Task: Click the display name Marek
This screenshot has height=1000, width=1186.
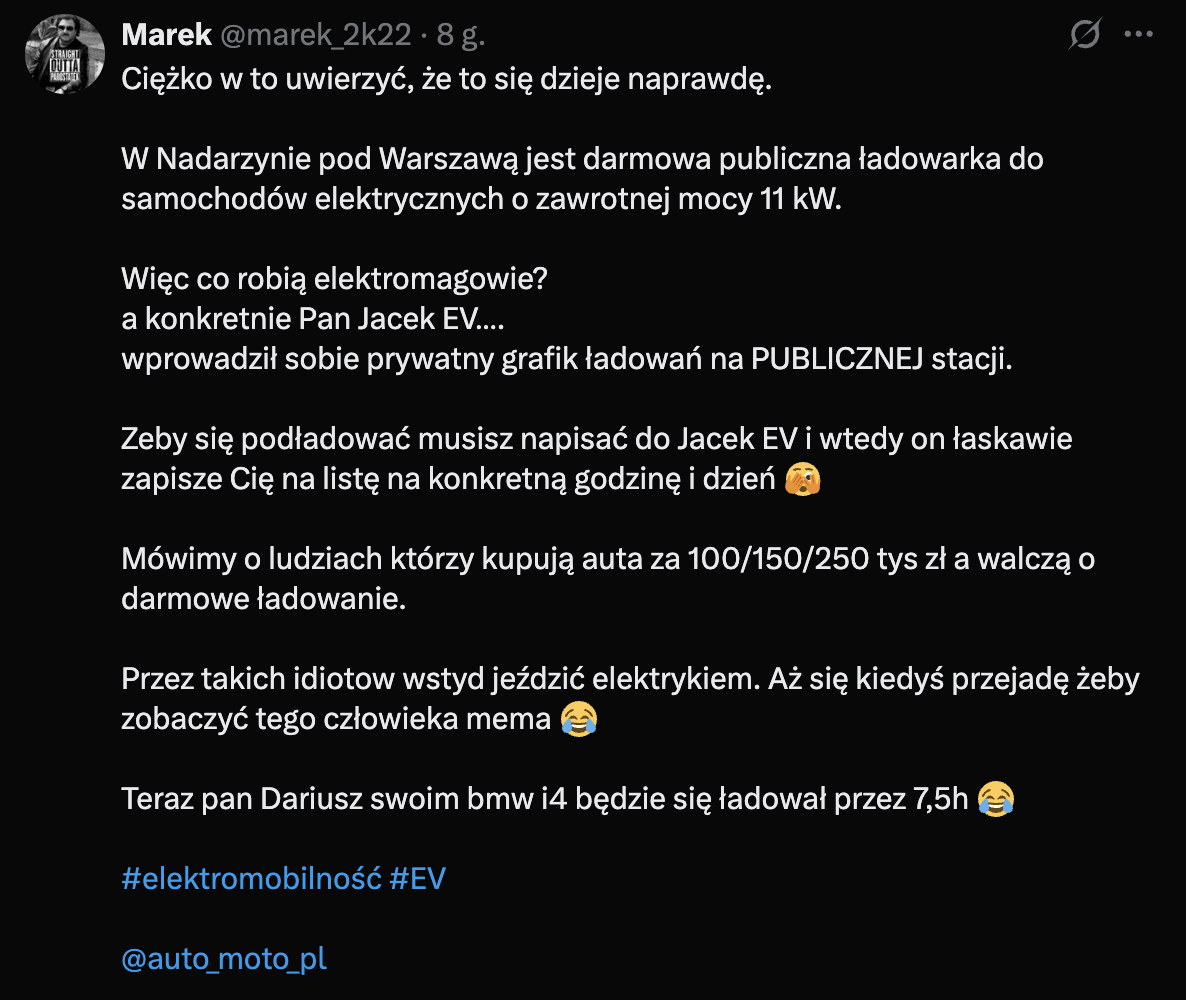Action: pyautogui.click(x=166, y=36)
